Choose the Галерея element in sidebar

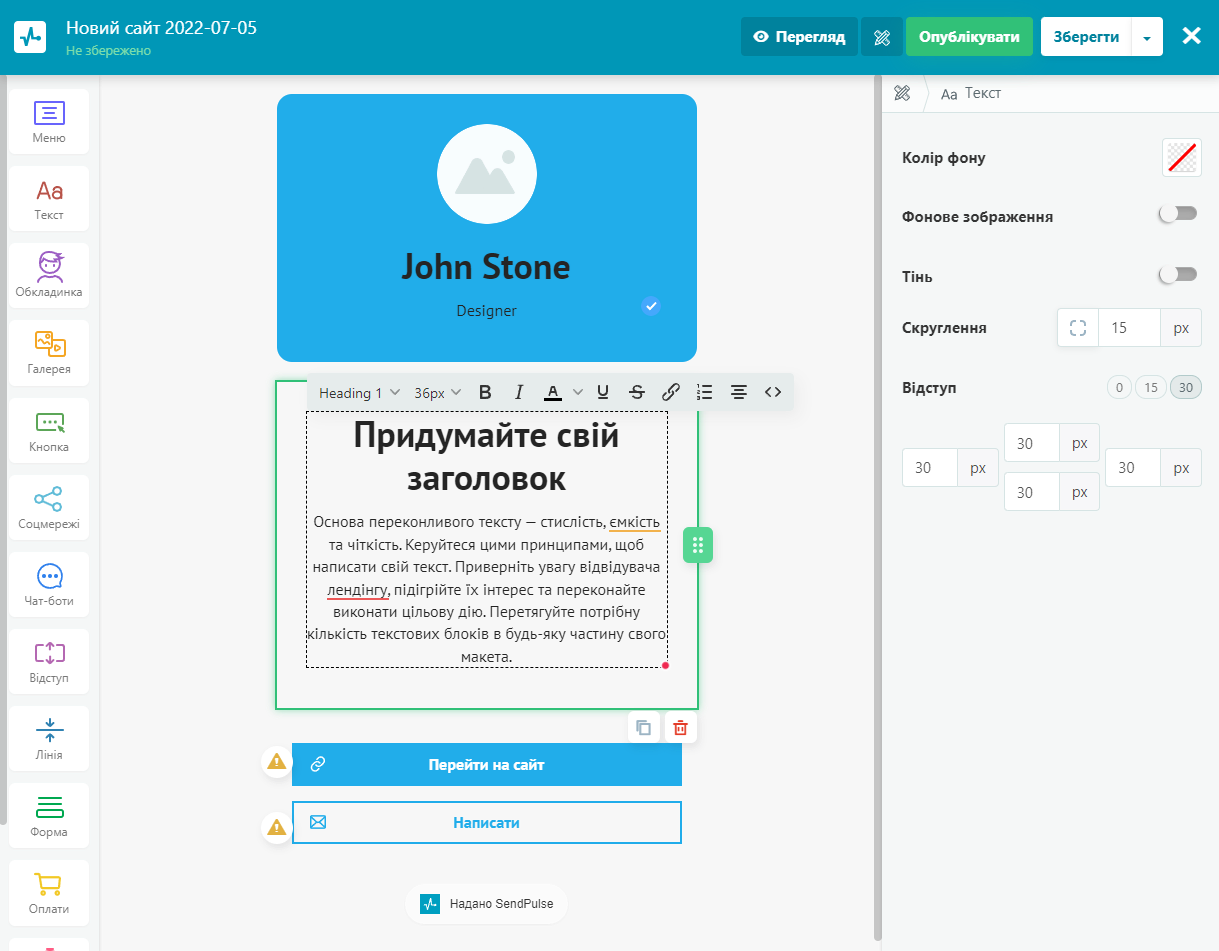(49, 353)
